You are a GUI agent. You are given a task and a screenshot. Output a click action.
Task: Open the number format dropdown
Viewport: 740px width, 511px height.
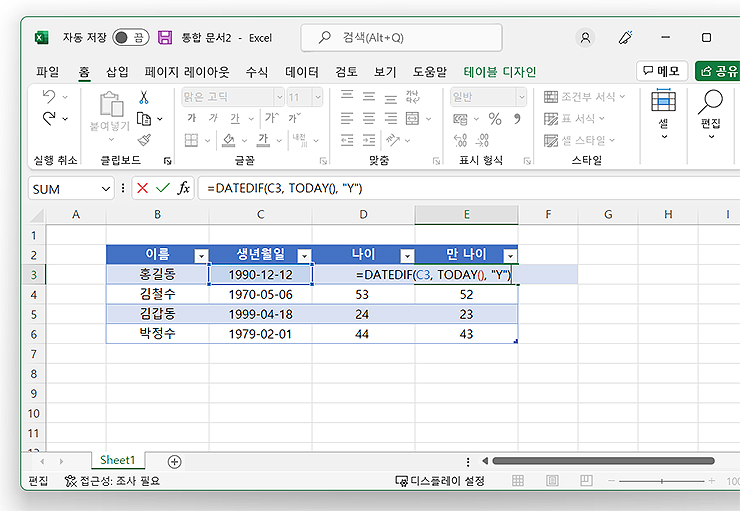(521, 97)
